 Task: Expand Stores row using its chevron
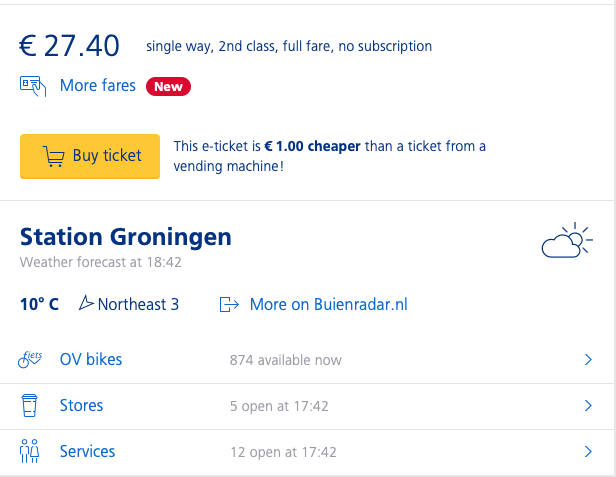(588, 406)
